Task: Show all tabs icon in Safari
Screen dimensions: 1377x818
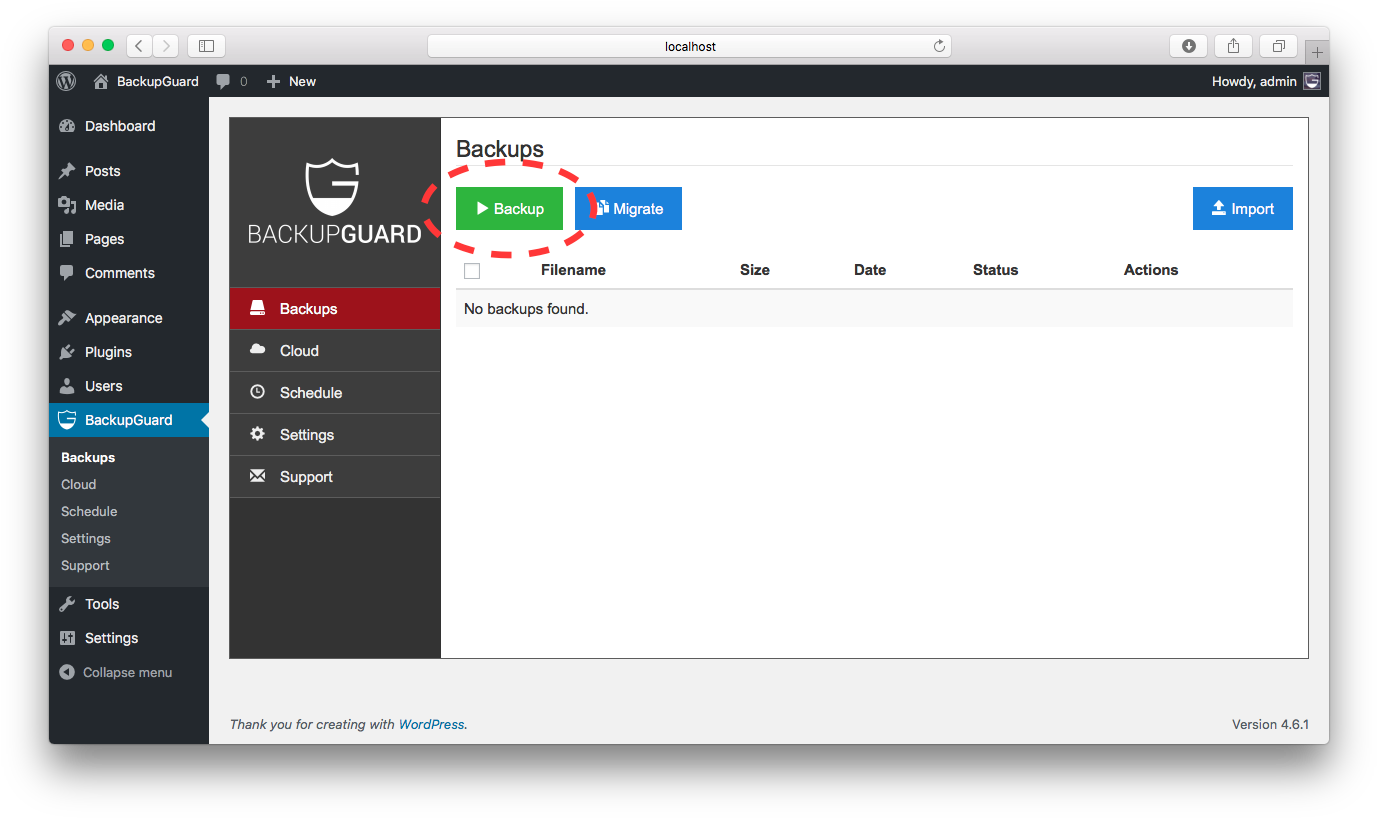Action: pos(1278,46)
